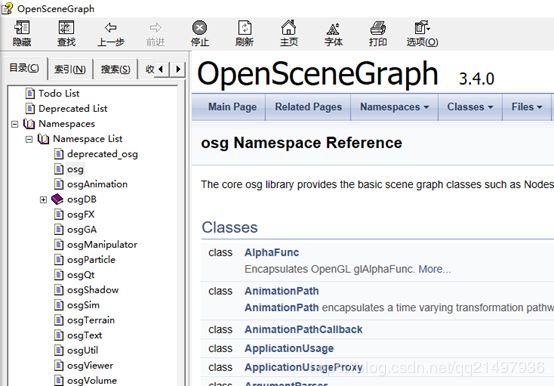Switch to the Search 搜索(S) tab
The width and height of the screenshot is (554, 386).
116,69
